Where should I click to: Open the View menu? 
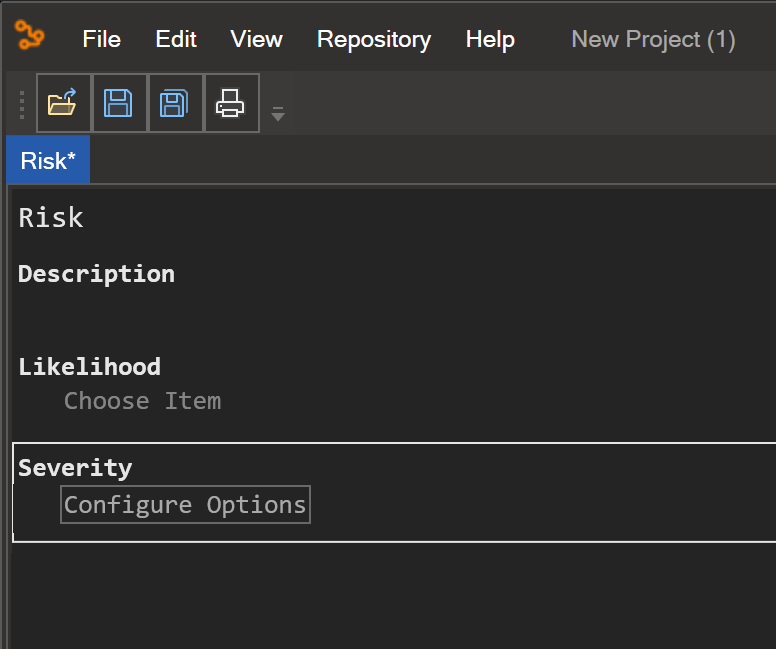click(x=256, y=39)
